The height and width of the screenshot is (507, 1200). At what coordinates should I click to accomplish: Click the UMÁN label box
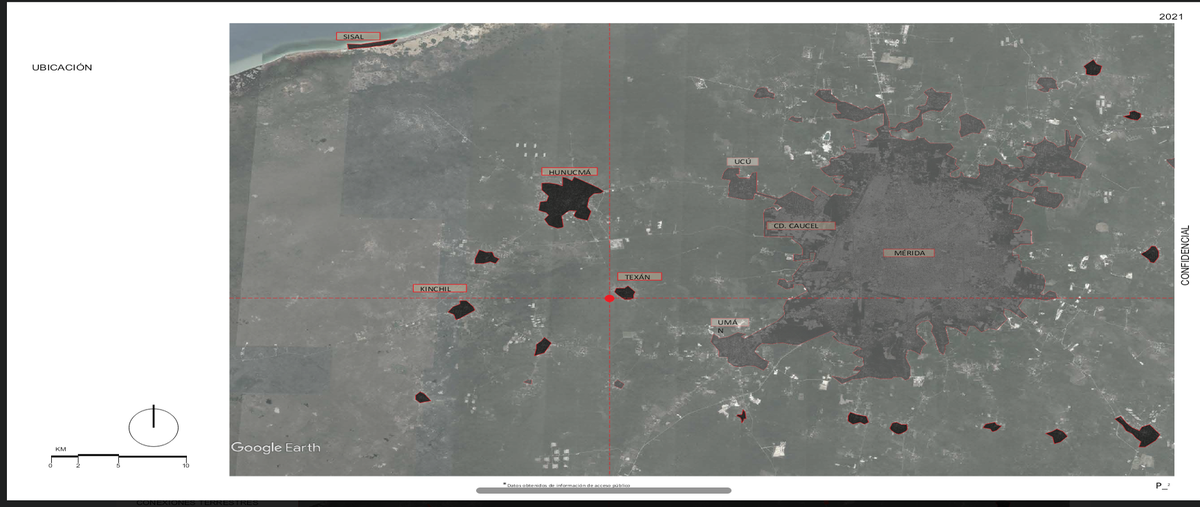tap(727, 325)
